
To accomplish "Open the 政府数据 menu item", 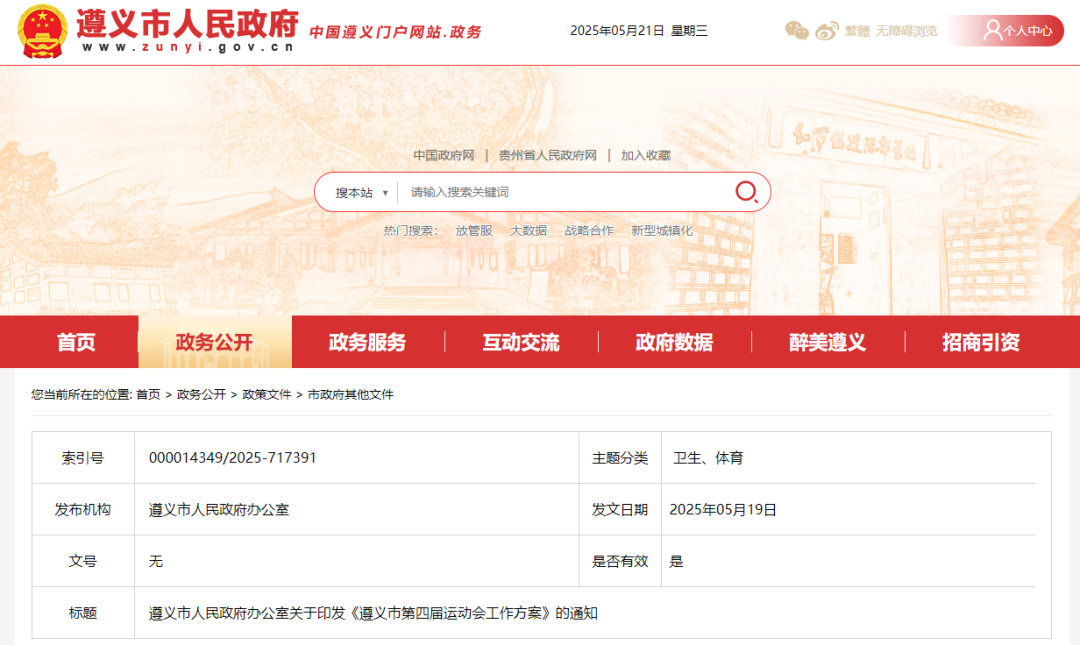I will point(674,342).
